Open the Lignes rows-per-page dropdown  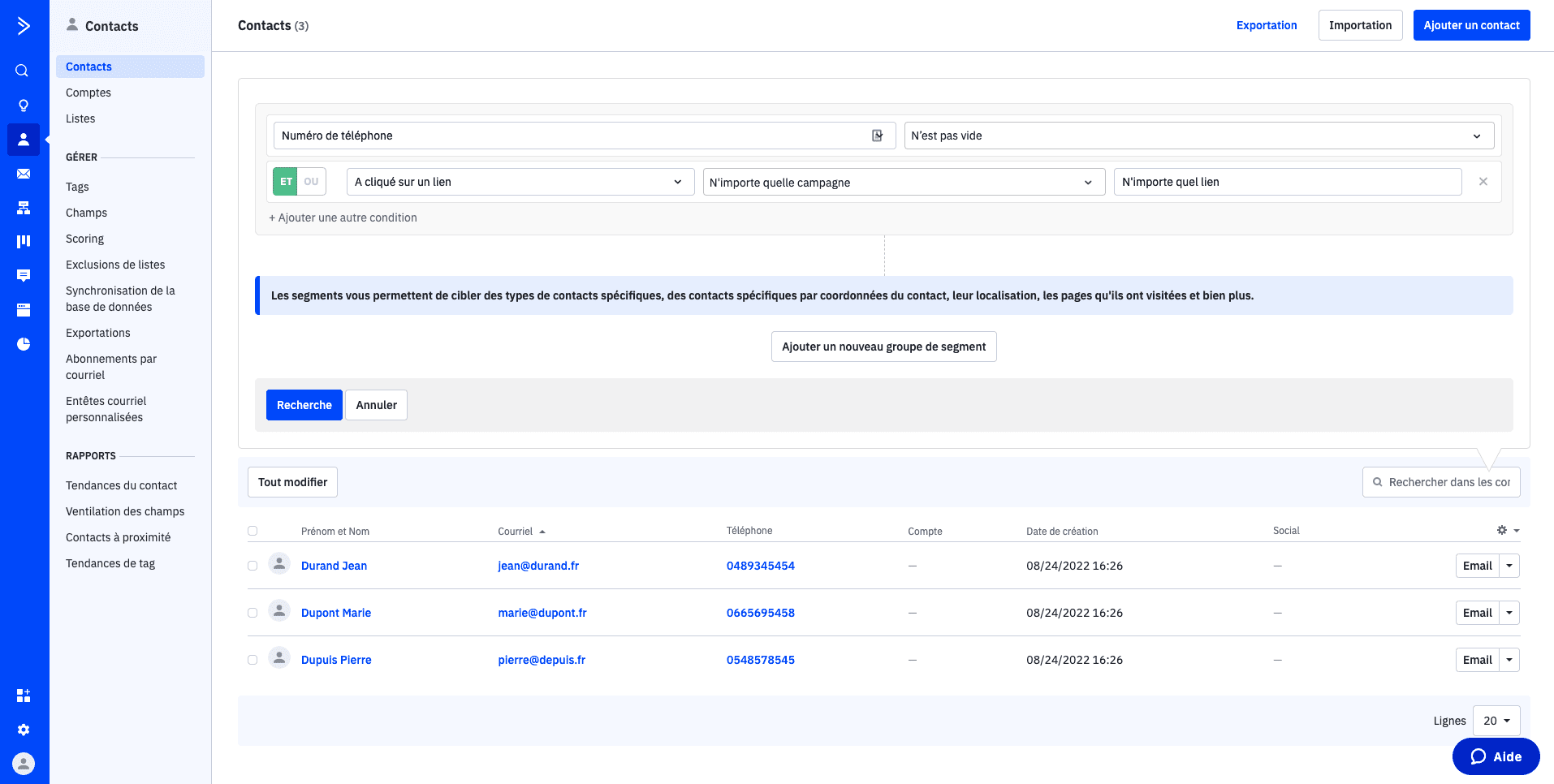click(x=1496, y=721)
